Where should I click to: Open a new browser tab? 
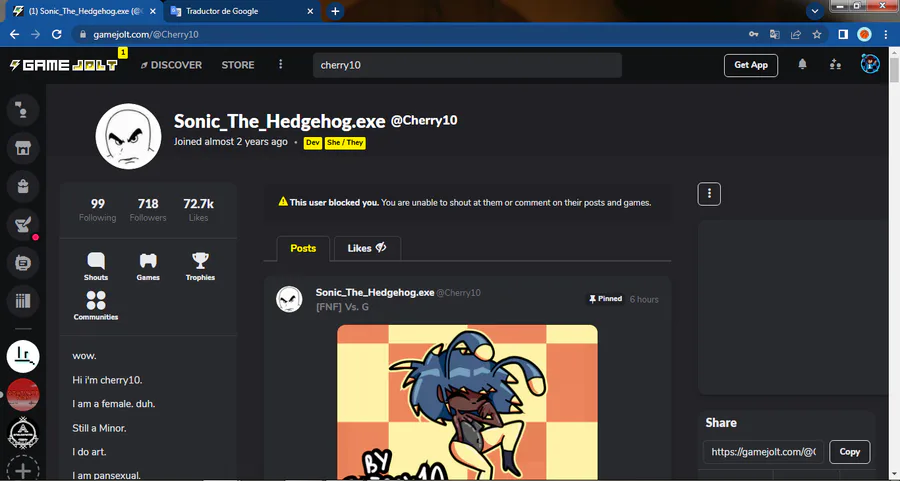335,11
